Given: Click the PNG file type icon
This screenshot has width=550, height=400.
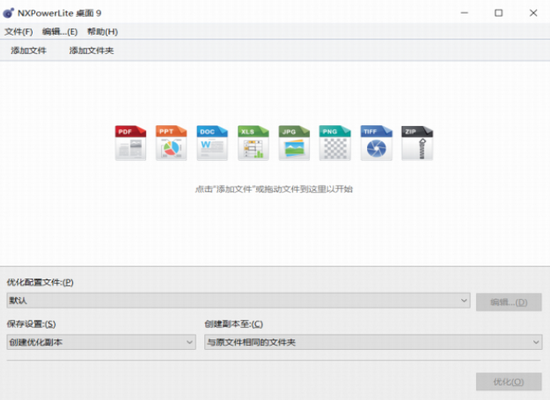Looking at the screenshot, I should click(x=335, y=143).
